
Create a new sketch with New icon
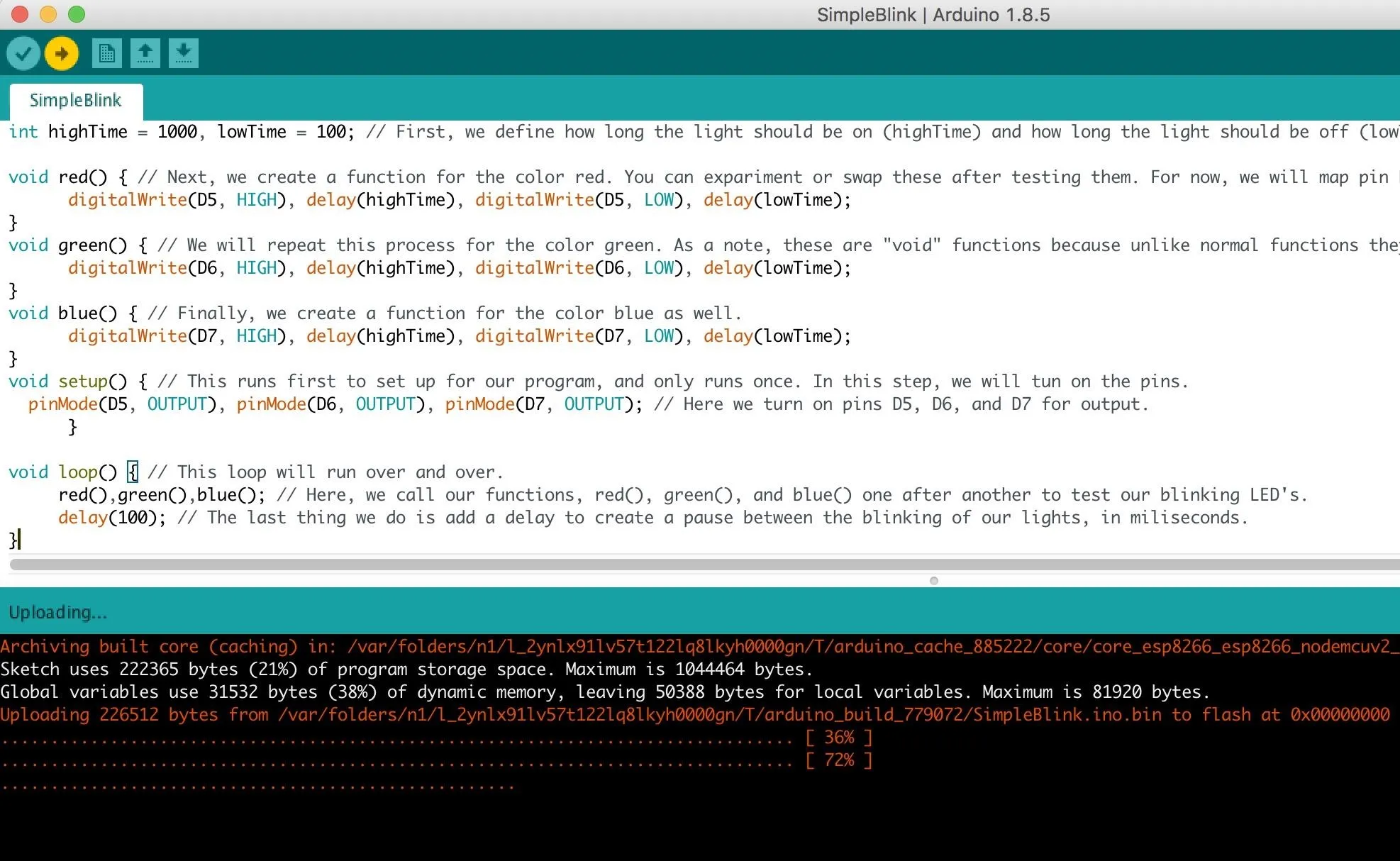pyautogui.click(x=107, y=53)
